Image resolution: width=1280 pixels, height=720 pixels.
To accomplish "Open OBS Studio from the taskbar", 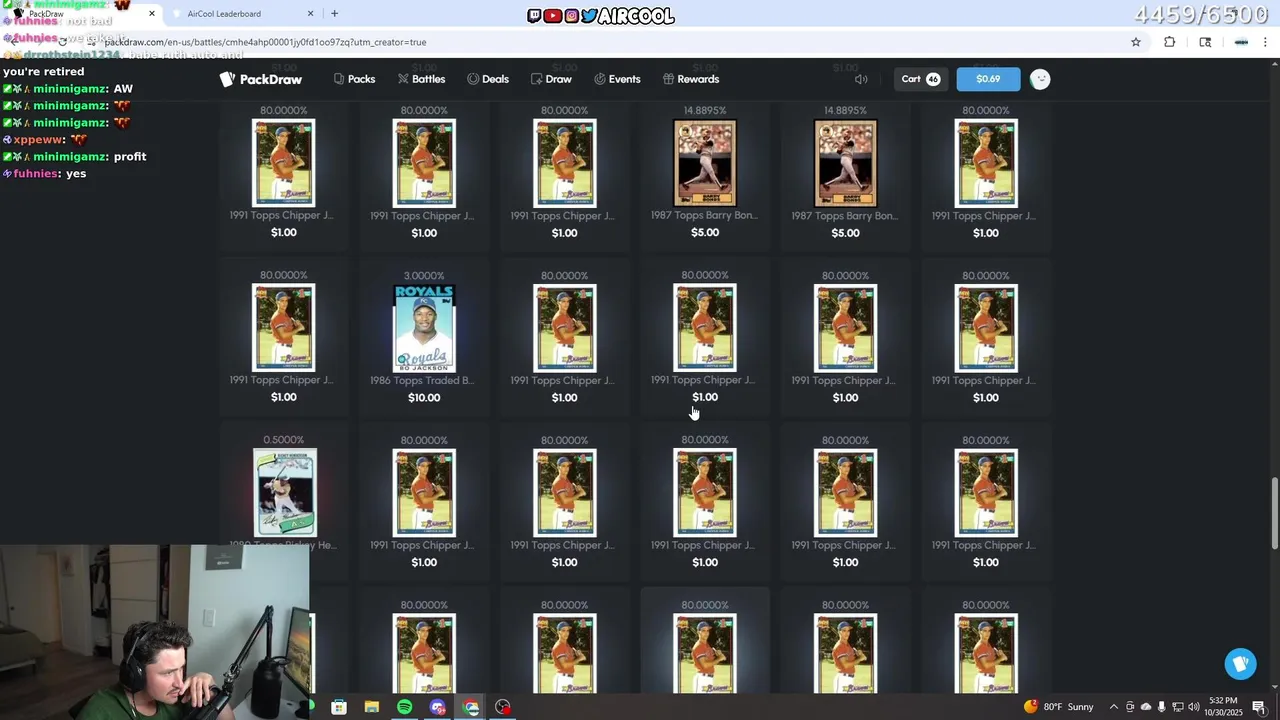I will [503, 707].
